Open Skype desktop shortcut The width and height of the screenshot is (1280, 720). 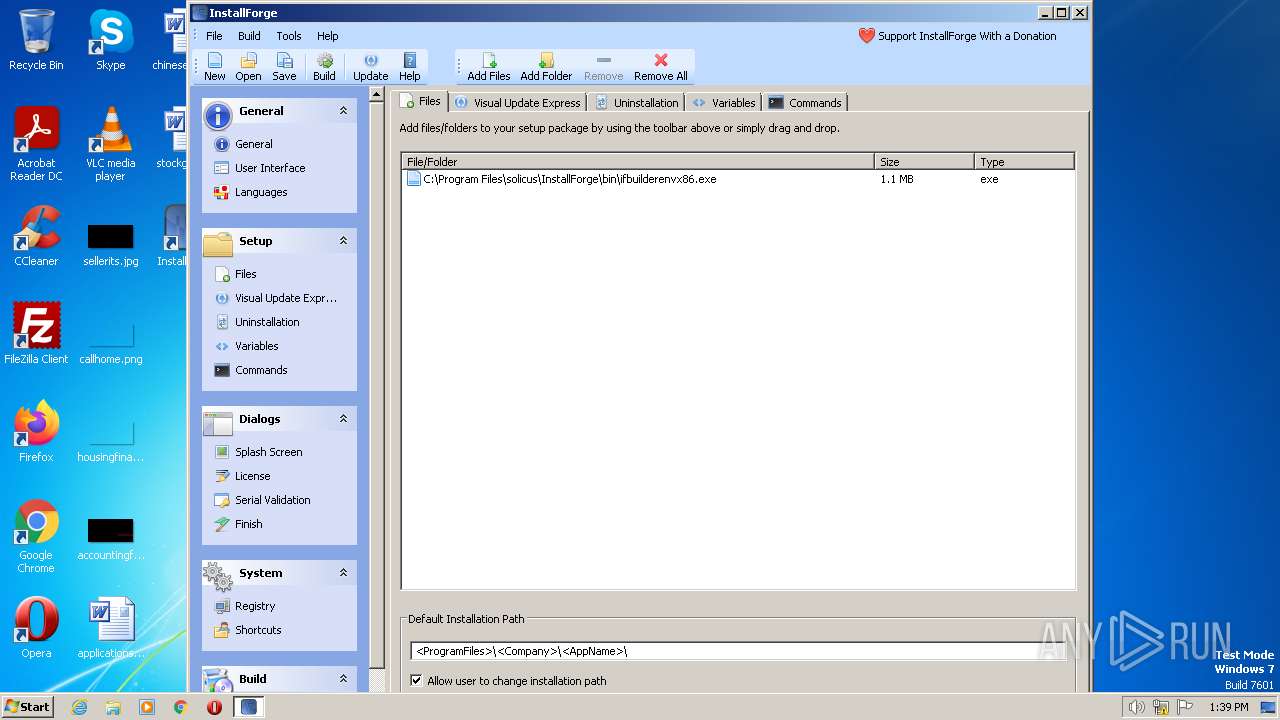tap(110, 41)
